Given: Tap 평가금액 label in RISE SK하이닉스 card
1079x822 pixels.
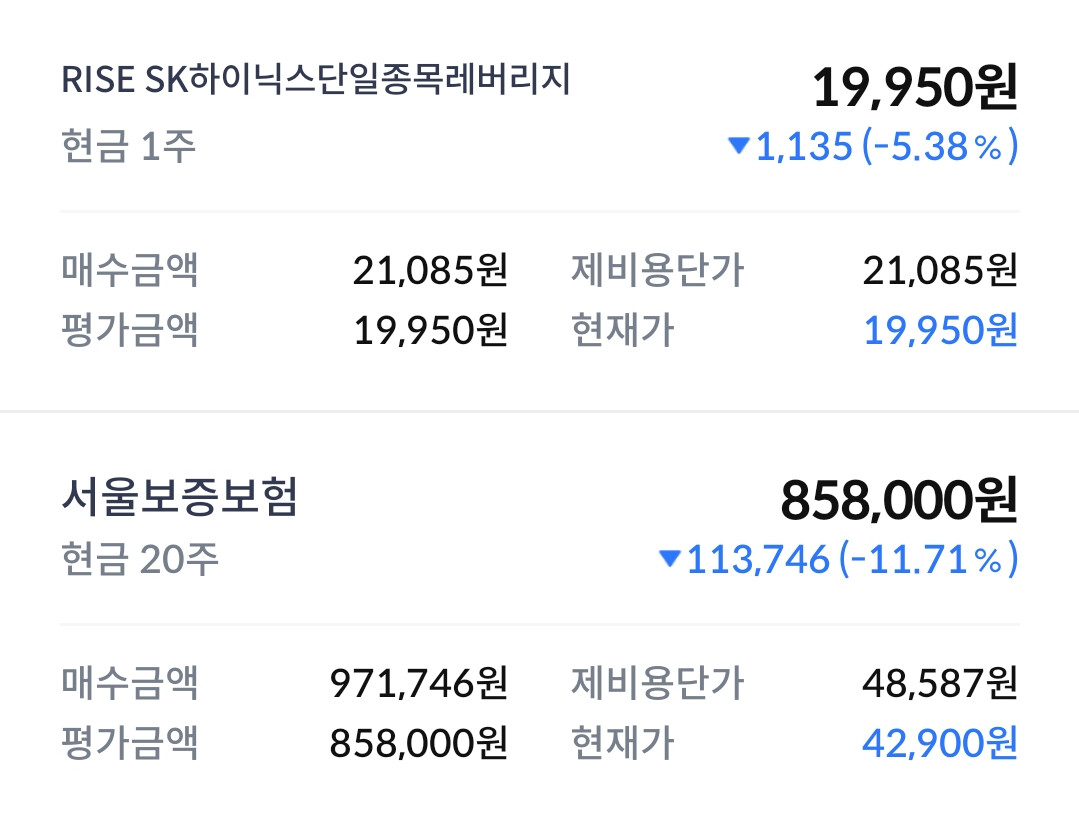Looking at the screenshot, I should coord(129,329).
